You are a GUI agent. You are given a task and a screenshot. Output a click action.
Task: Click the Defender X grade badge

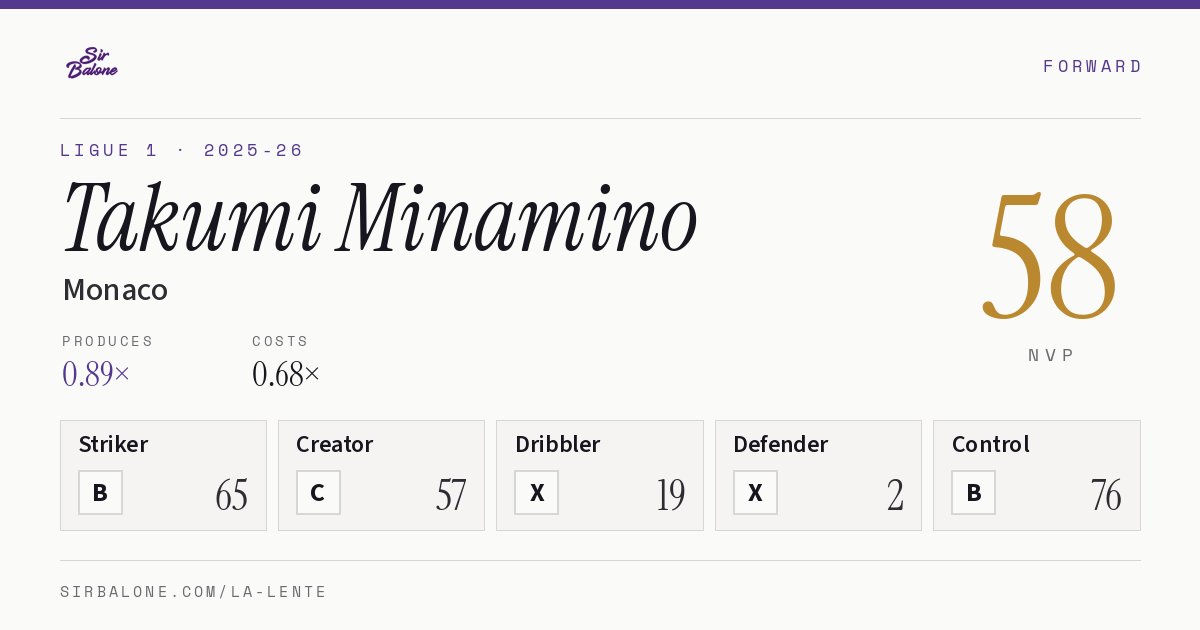755,492
